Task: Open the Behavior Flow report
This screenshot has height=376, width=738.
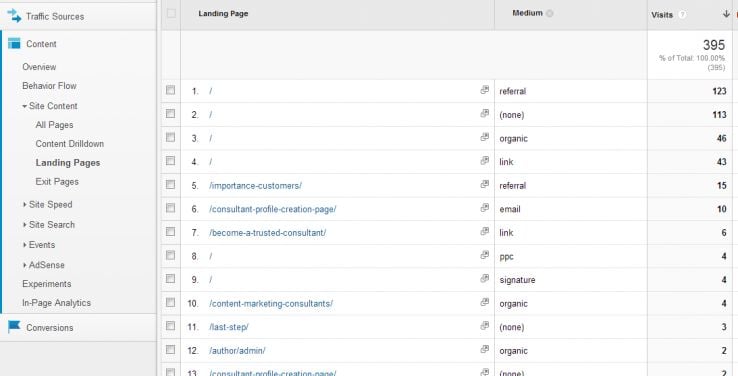Action: pos(49,86)
